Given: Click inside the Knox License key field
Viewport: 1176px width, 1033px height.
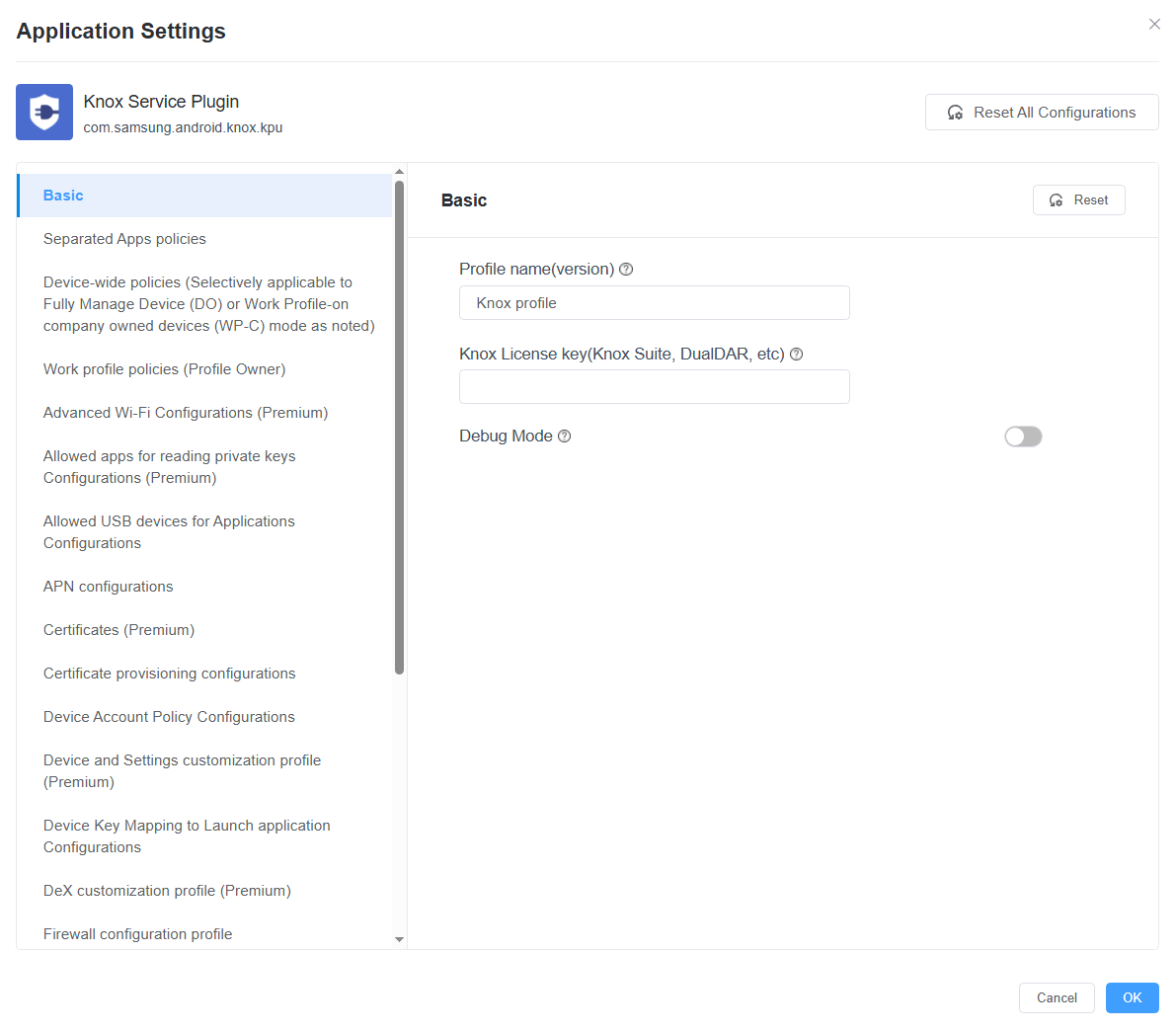Looking at the screenshot, I should click(x=654, y=386).
